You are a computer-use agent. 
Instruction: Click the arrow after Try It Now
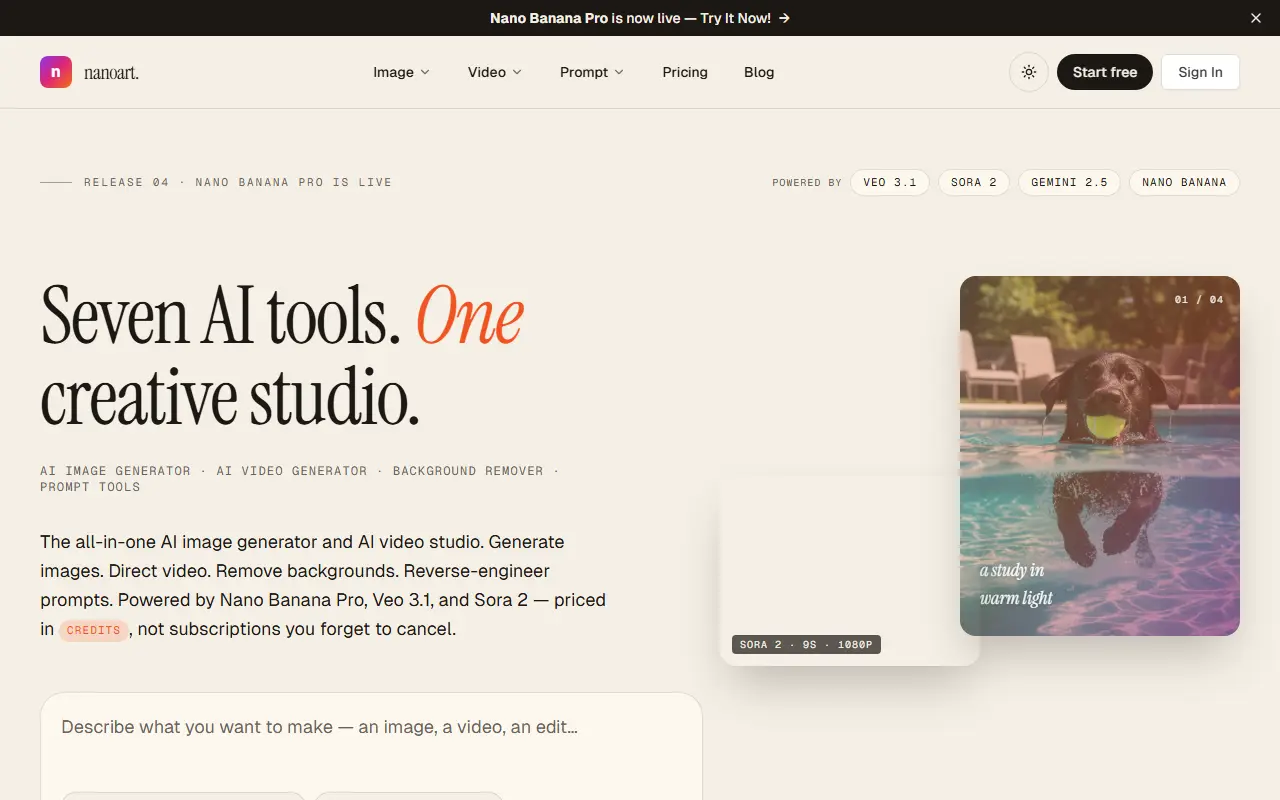(x=784, y=18)
